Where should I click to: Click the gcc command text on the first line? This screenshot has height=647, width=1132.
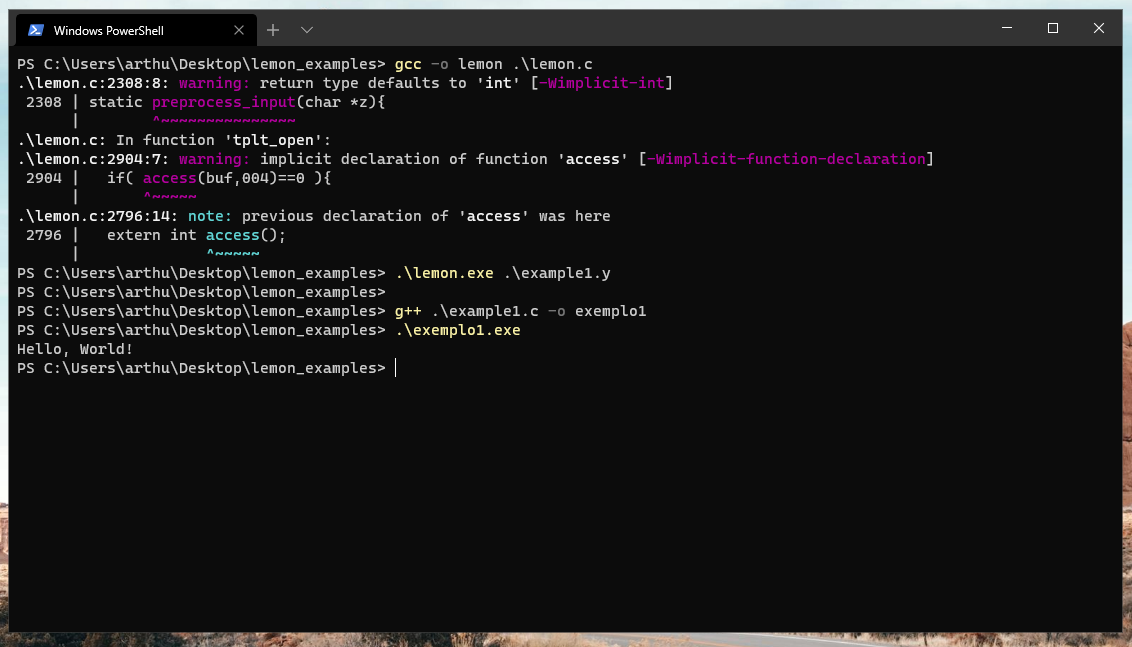coord(410,63)
